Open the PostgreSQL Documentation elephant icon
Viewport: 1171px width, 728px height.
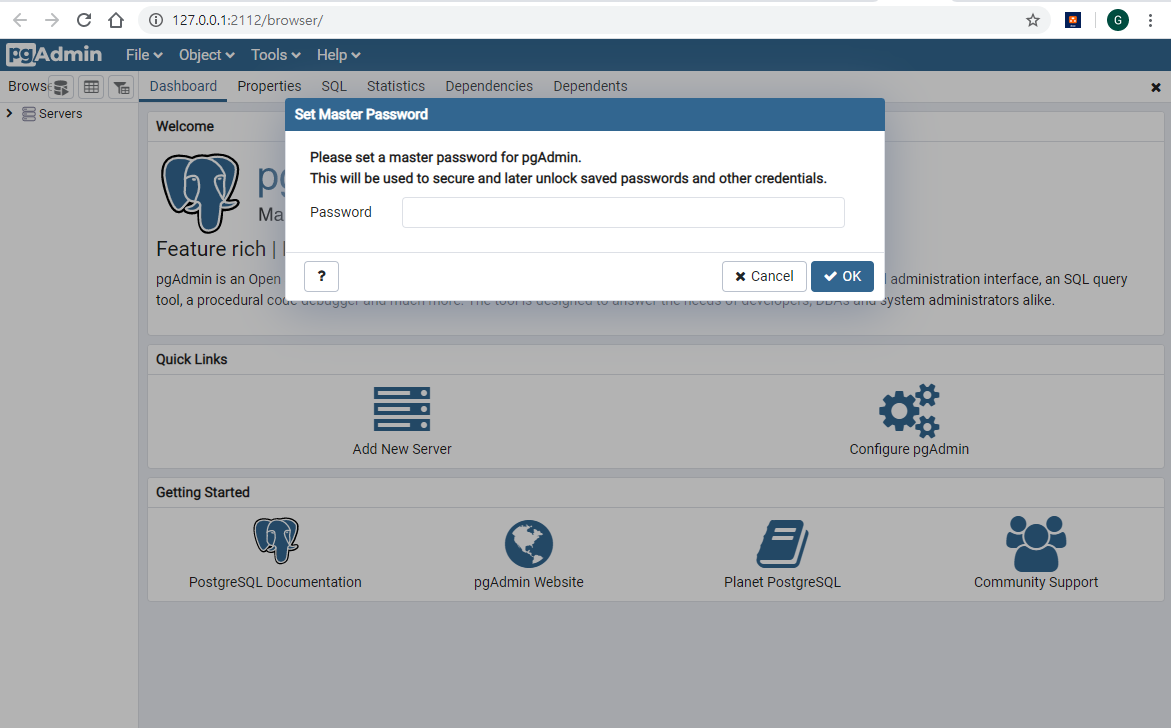tap(276, 540)
